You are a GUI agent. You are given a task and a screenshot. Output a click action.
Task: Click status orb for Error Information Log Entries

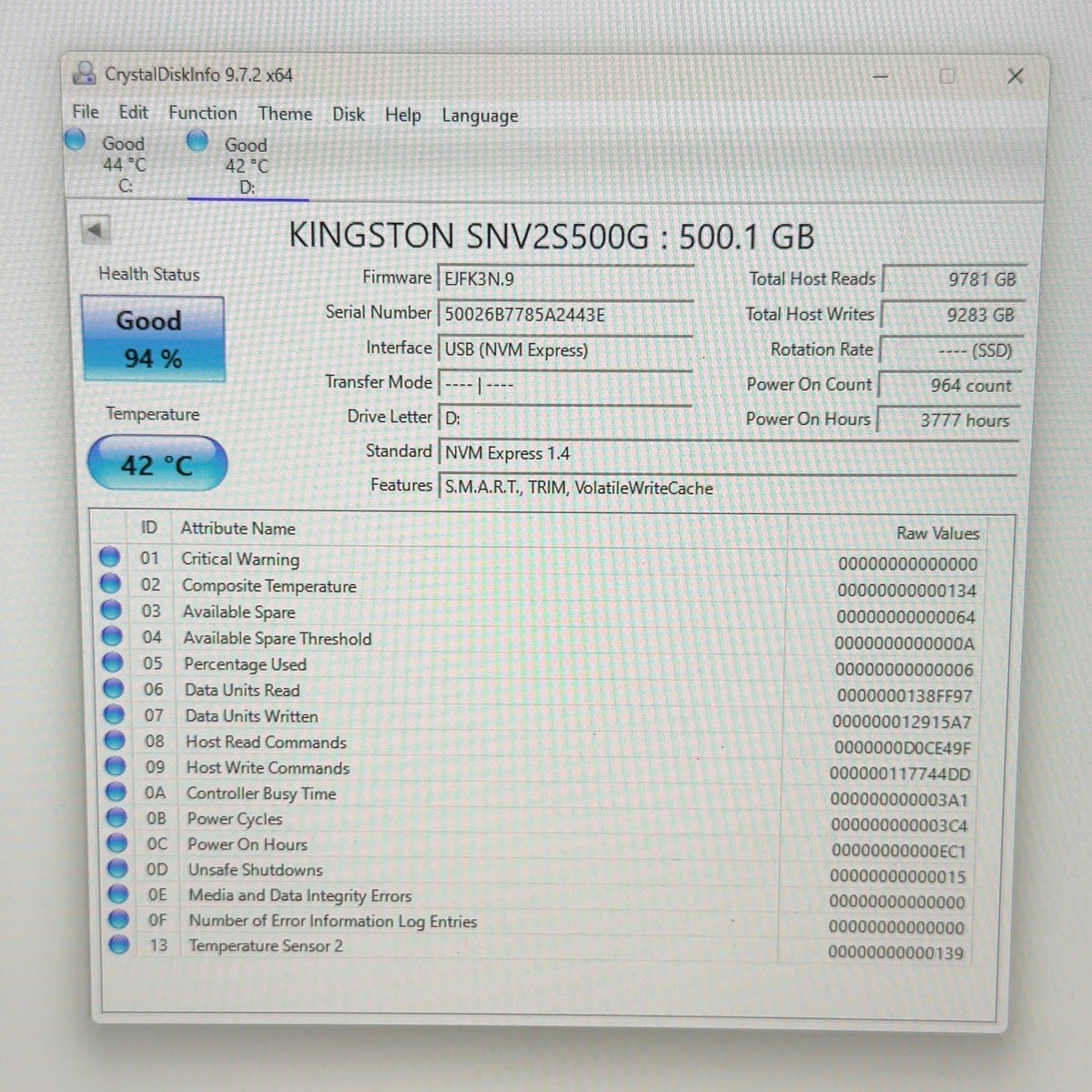(x=118, y=919)
